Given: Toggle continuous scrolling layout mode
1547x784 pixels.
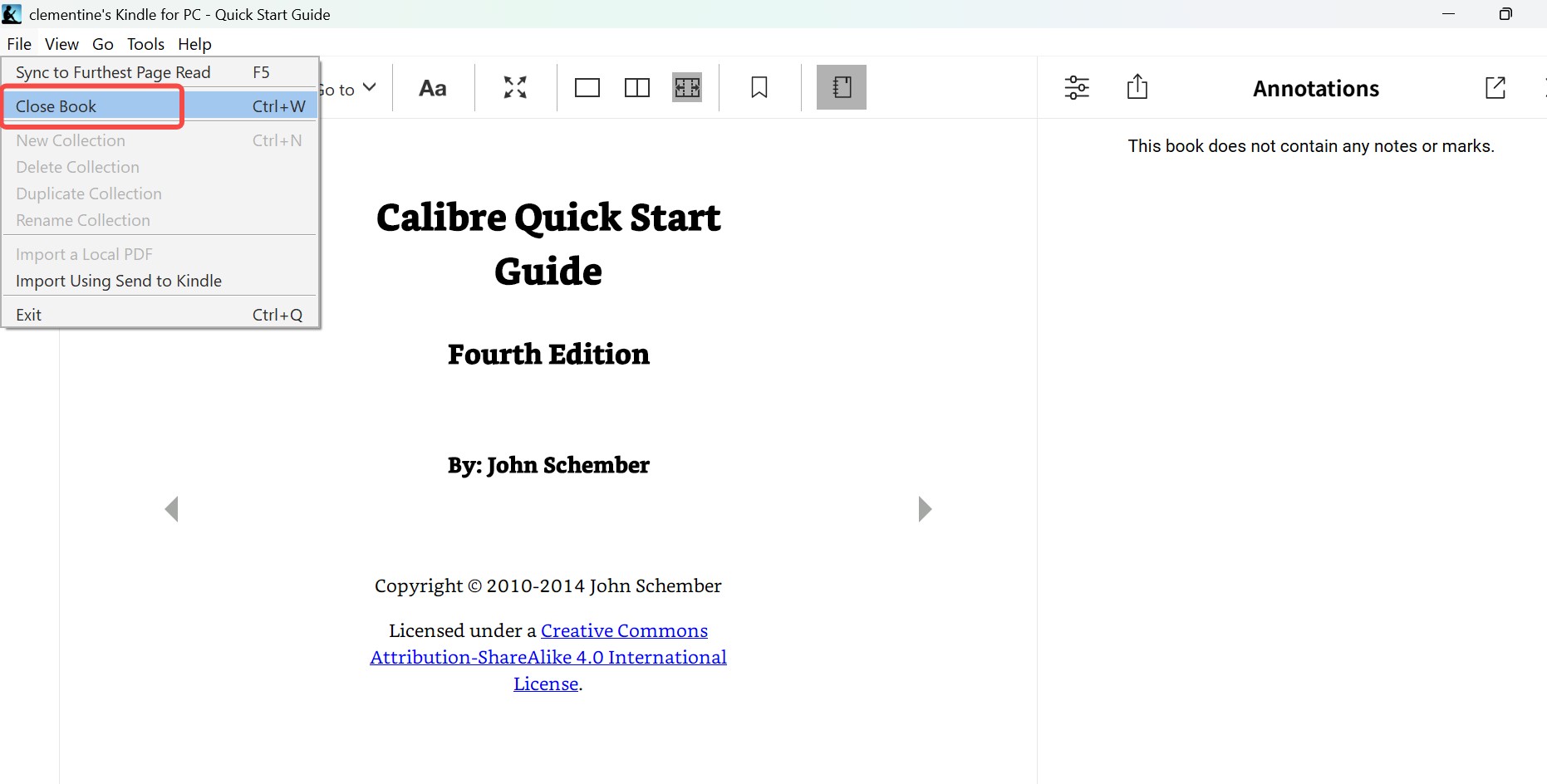Looking at the screenshot, I should click(687, 87).
